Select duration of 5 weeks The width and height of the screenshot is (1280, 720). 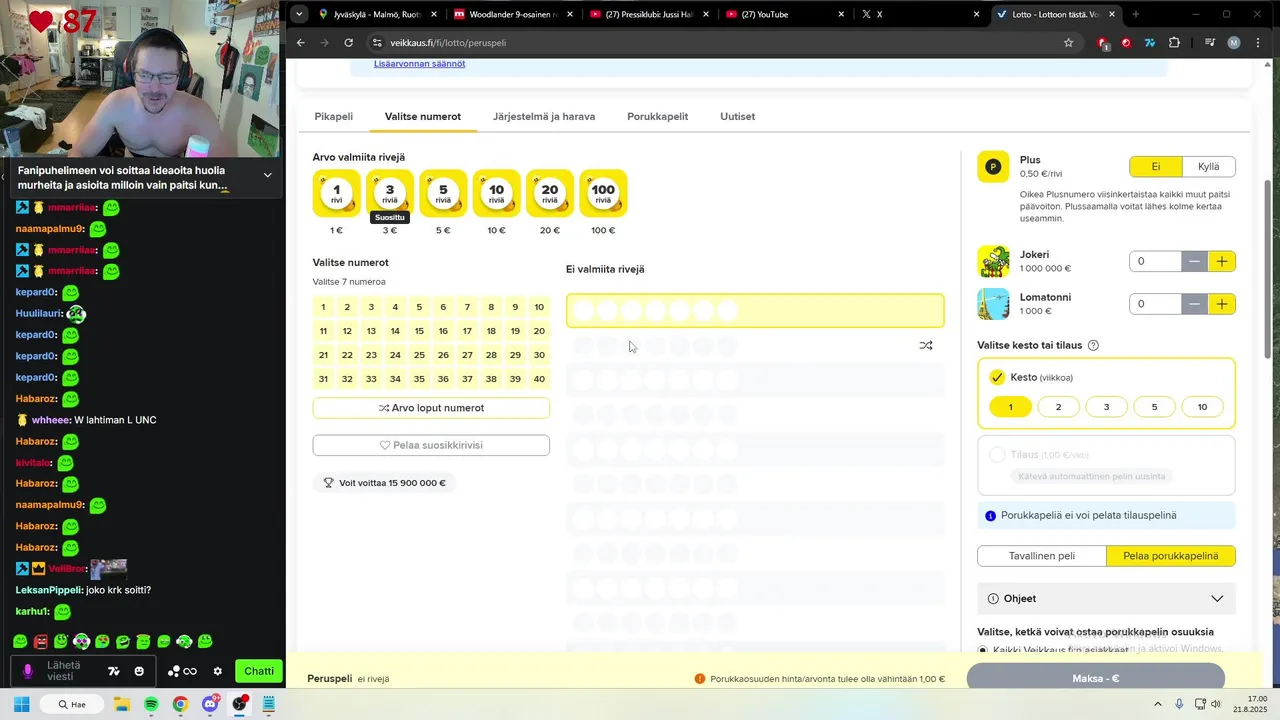coord(1154,407)
